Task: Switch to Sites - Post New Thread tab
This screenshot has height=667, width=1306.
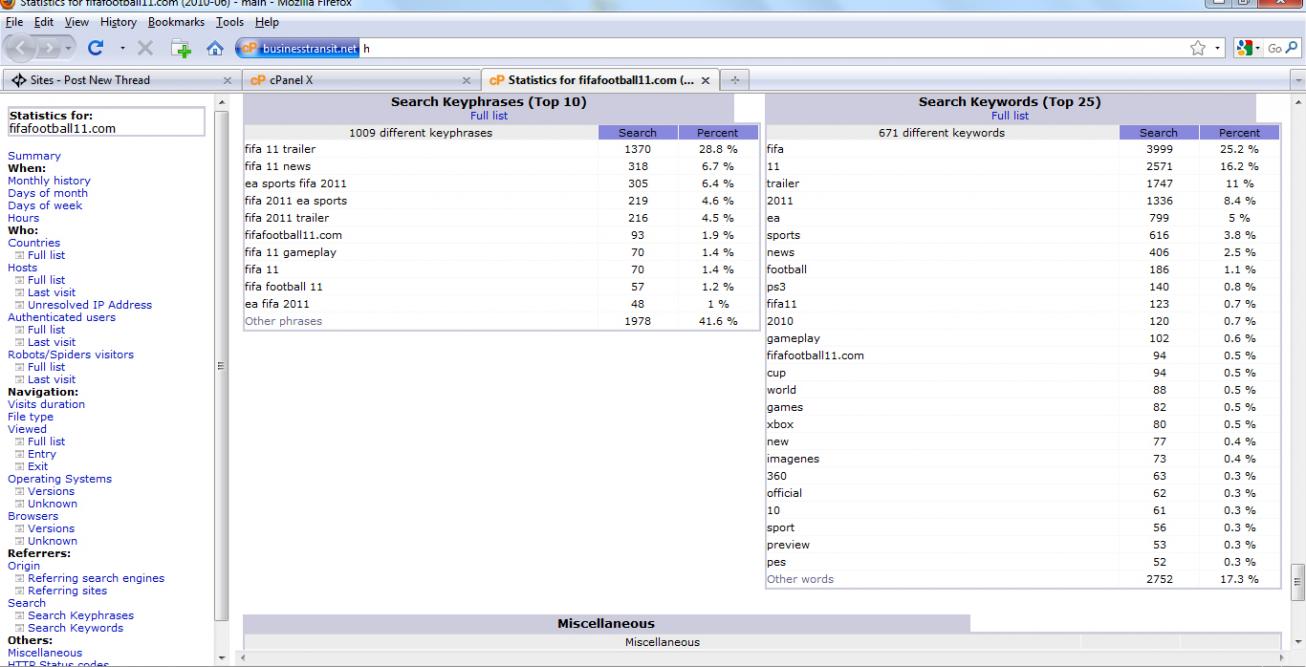Action: tap(110, 79)
